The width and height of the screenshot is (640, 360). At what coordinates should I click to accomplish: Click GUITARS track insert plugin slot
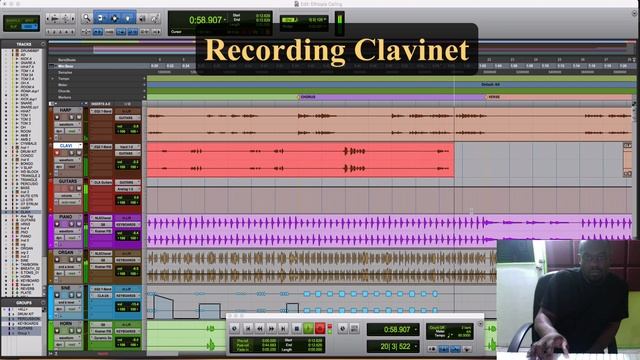click(x=102, y=182)
